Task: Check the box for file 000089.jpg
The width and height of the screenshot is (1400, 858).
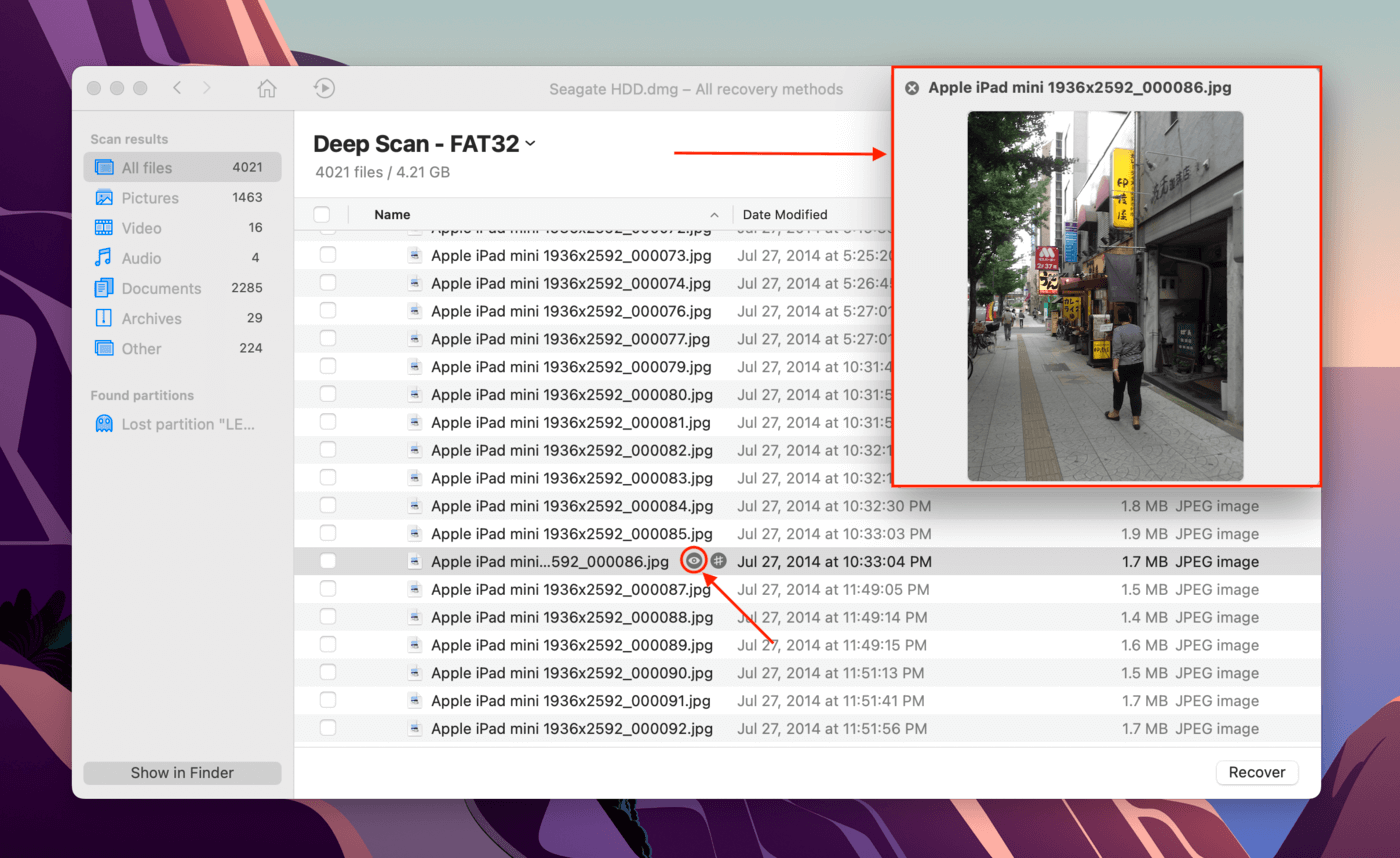Action: coord(328,645)
